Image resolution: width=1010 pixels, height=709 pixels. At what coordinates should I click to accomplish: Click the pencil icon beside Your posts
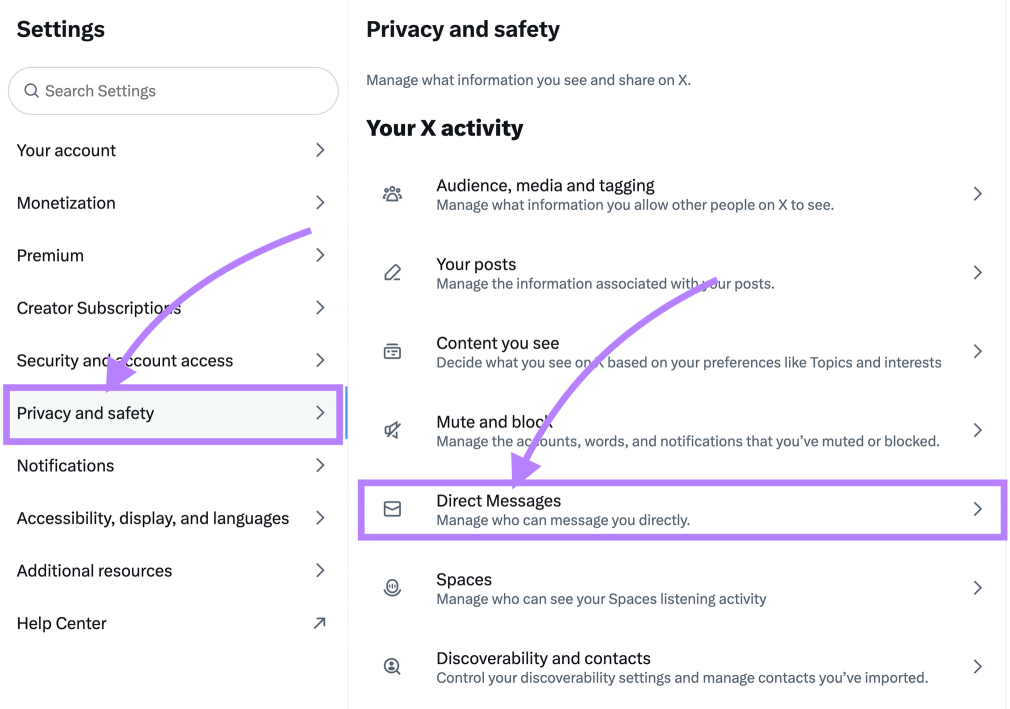392,273
